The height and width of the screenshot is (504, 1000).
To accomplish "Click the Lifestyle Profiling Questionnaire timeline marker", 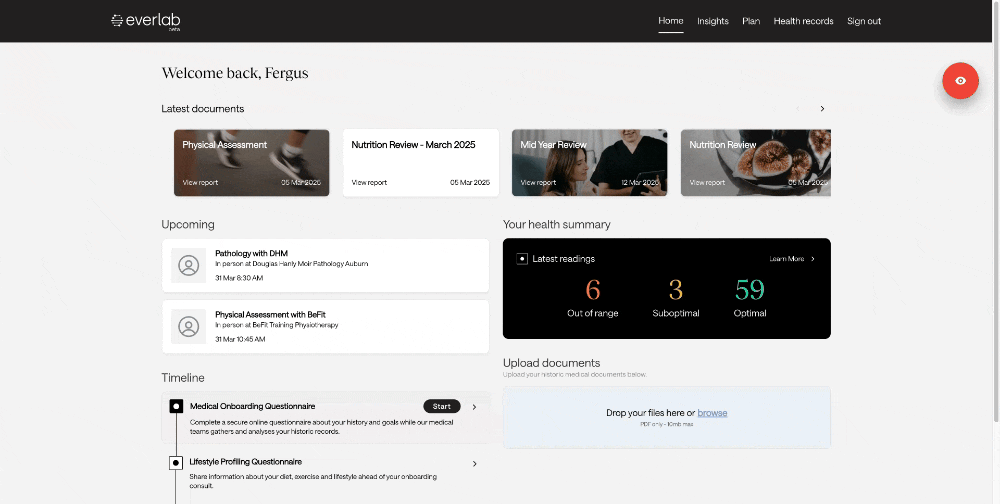I will click(176, 462).
